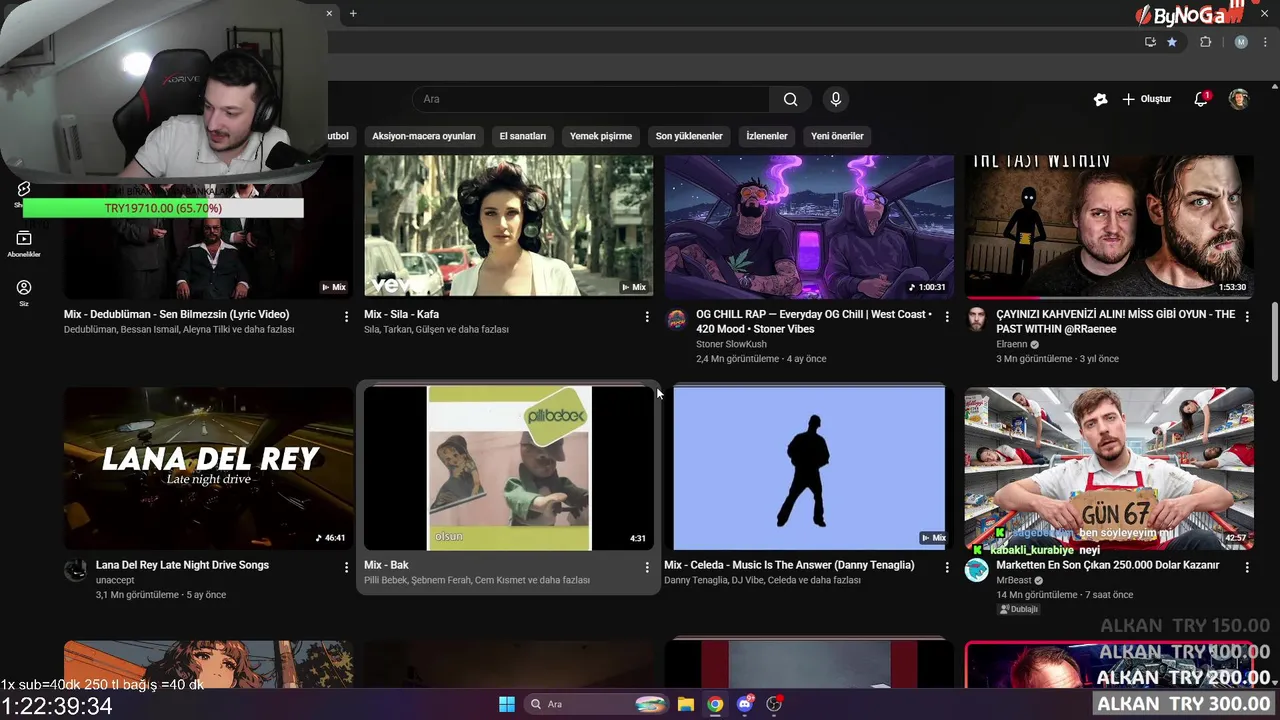Play the Celeda silhouette thumbnail
Image resolution: width=1280 pixels, height=720 pixels.
tap(809, 468)
